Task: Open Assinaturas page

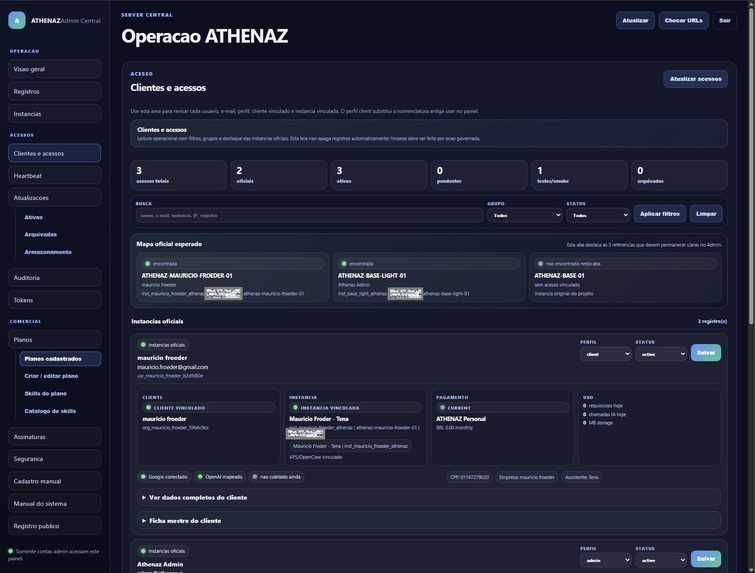Action: (x=54, y=437)
